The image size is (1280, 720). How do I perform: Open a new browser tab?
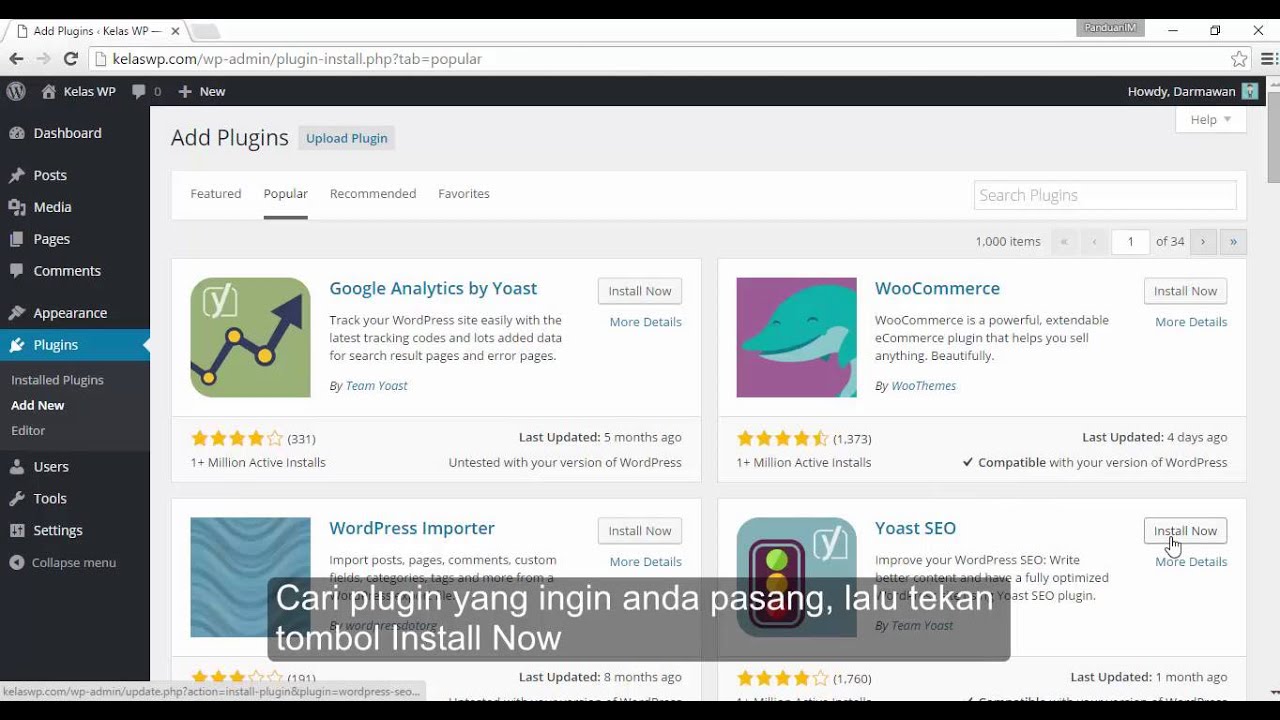(205, 31)
